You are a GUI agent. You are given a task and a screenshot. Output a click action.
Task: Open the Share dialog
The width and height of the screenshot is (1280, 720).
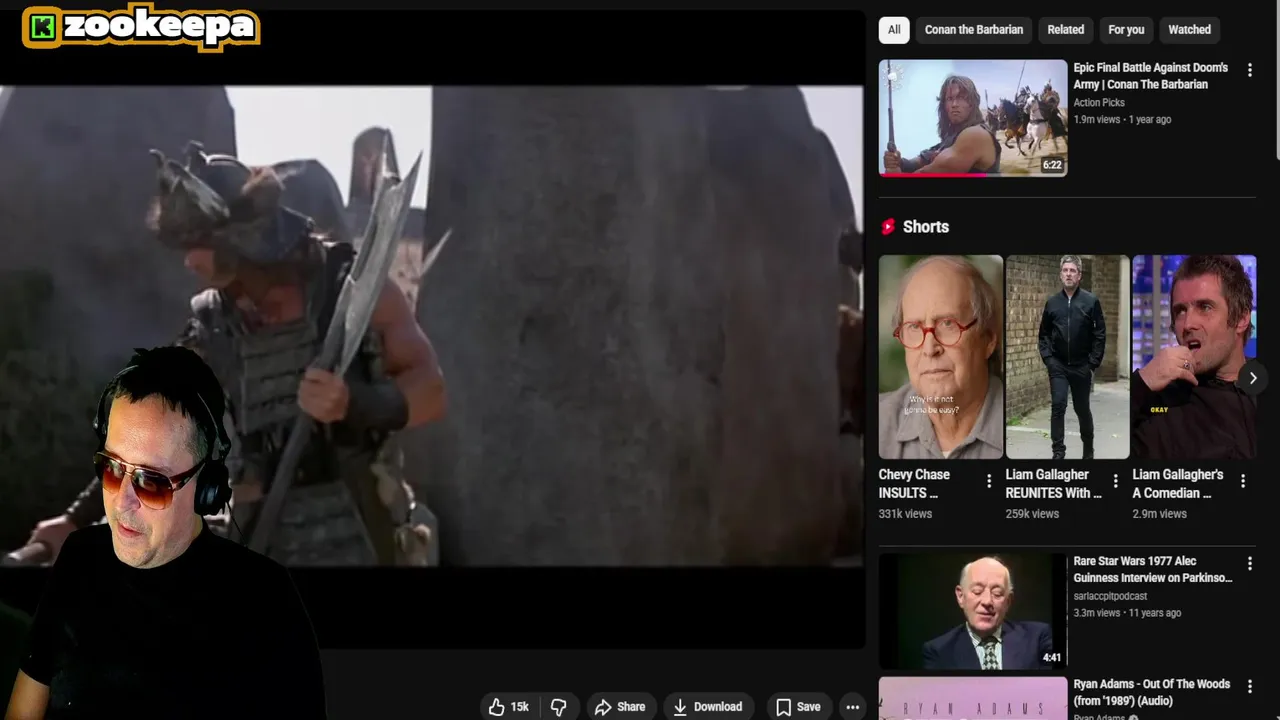point(620,706)
